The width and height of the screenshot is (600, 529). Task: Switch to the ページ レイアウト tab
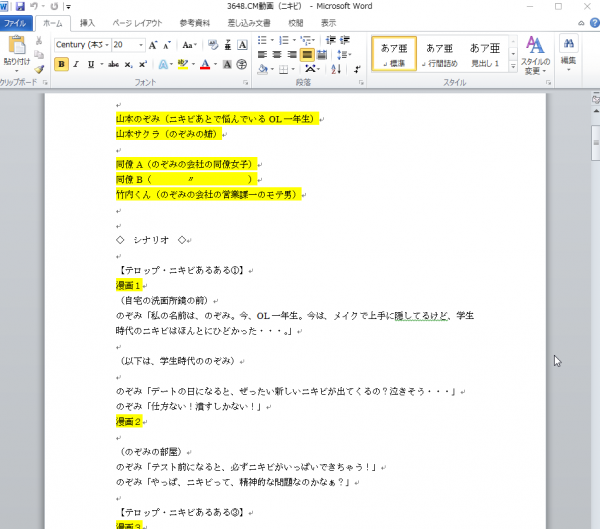pos(134,22)
